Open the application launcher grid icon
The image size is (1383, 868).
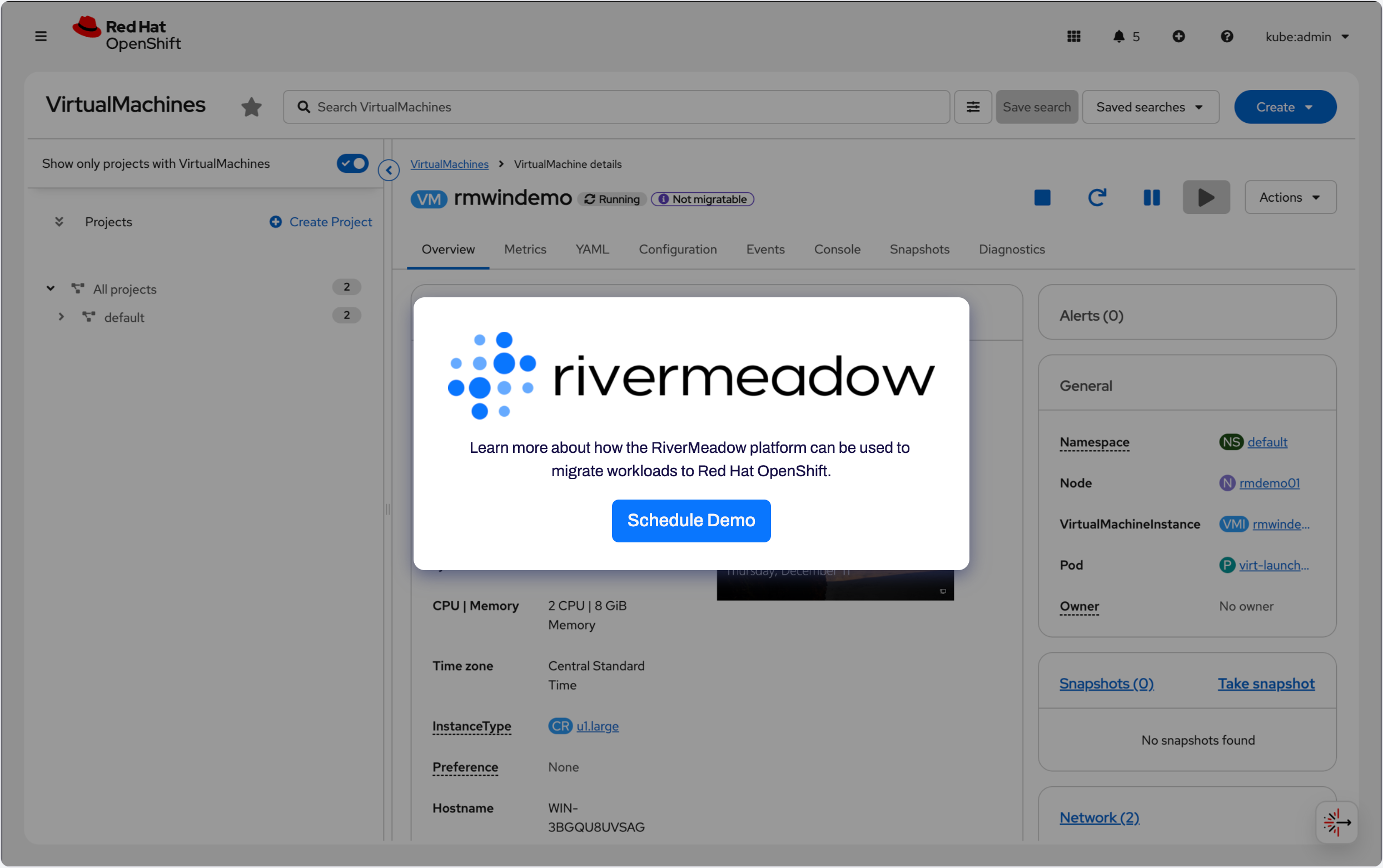pos(1073,36)
